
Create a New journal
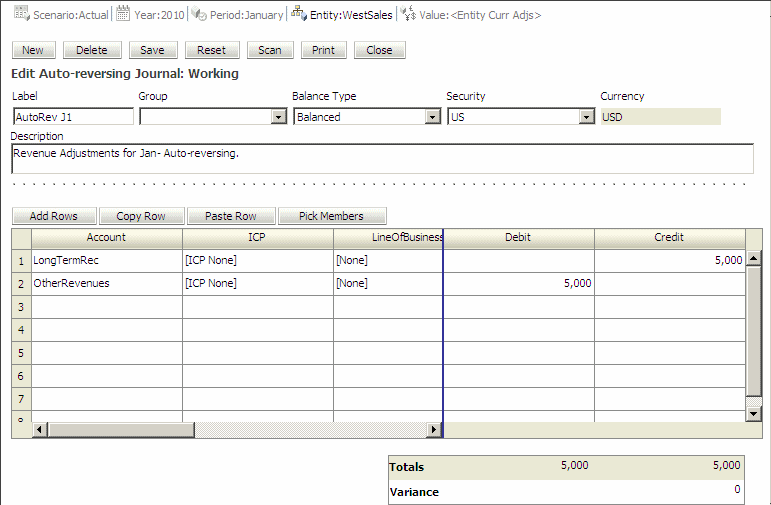coord(33,50)
